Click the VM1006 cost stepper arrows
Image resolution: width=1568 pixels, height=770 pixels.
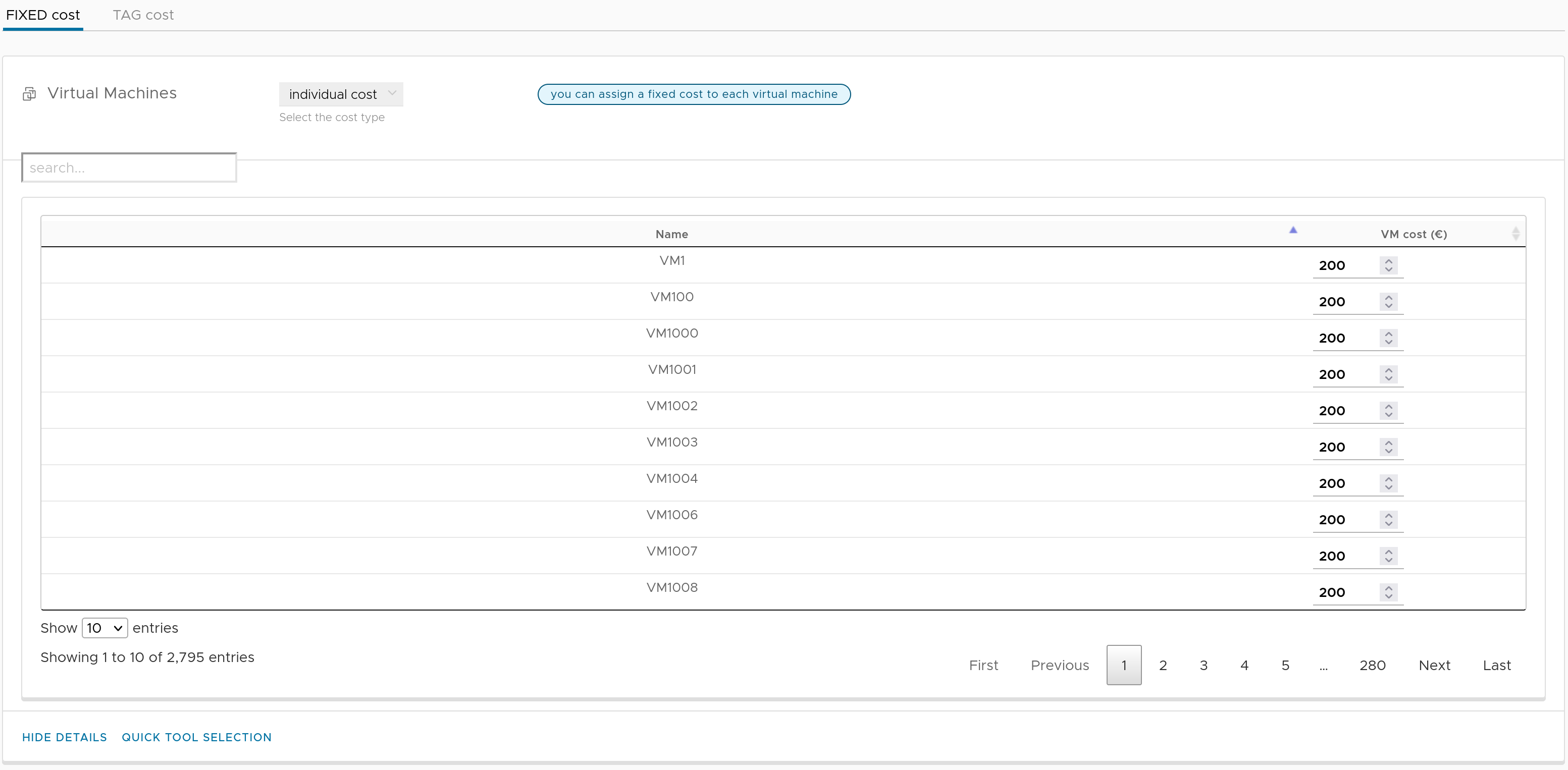[1388, 520]
